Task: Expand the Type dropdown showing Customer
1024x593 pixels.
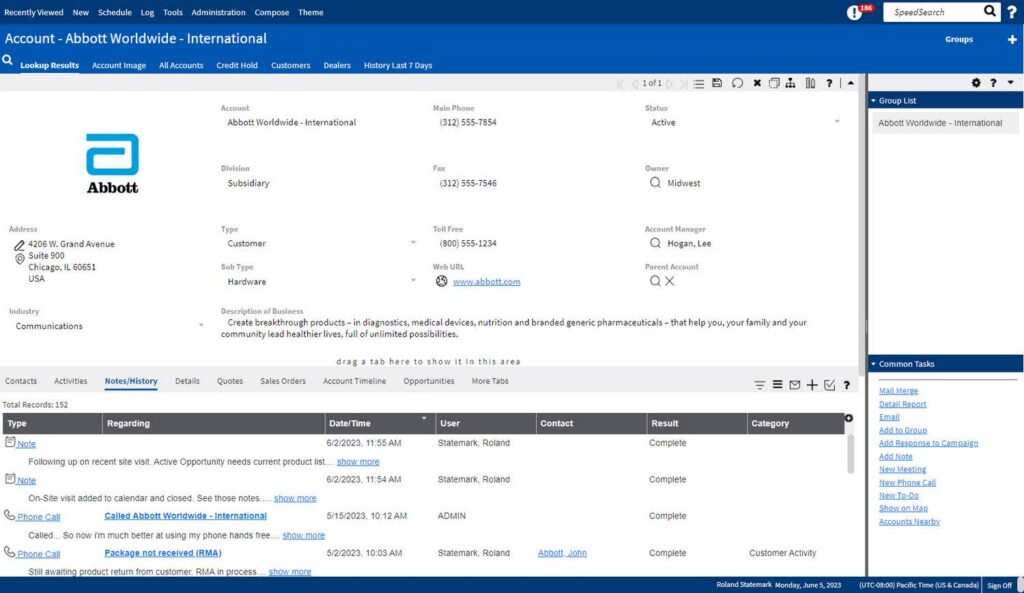Action: [x=414, y=243]
